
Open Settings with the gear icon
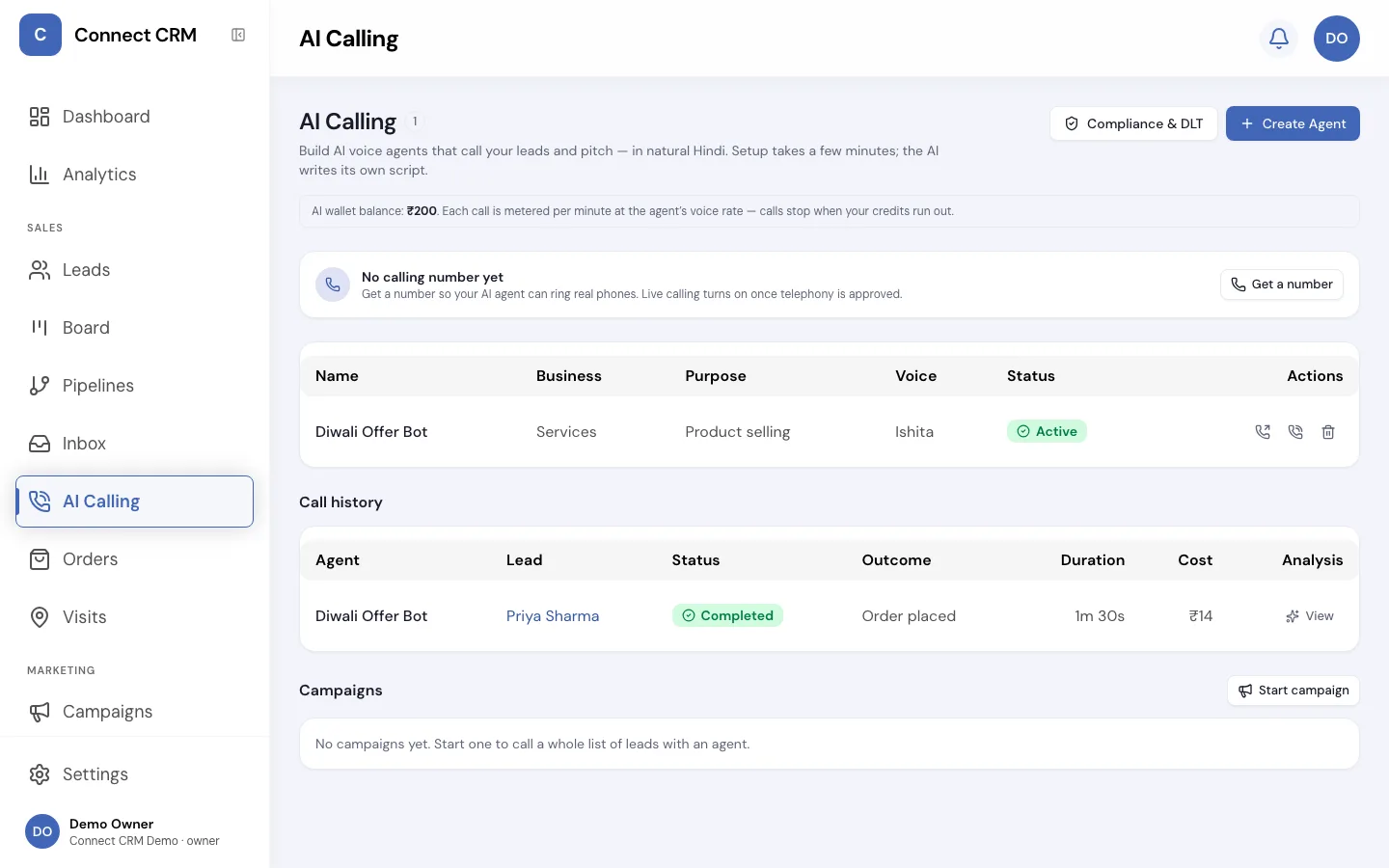coord(135,774)
